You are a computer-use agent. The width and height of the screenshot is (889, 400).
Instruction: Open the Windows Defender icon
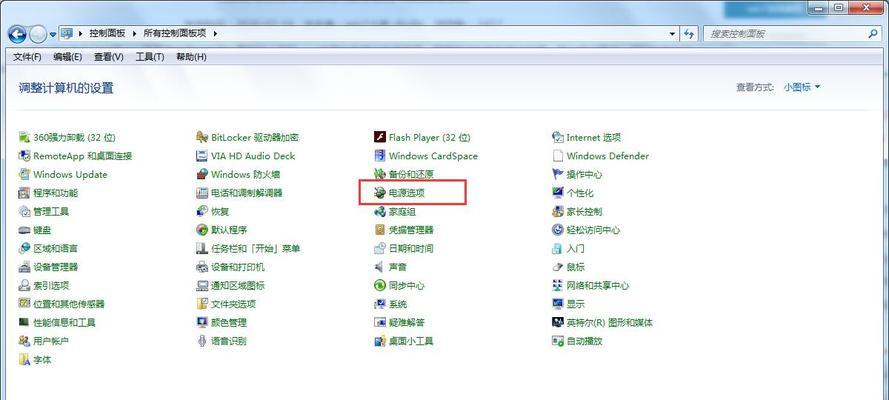tap(557, 156)
